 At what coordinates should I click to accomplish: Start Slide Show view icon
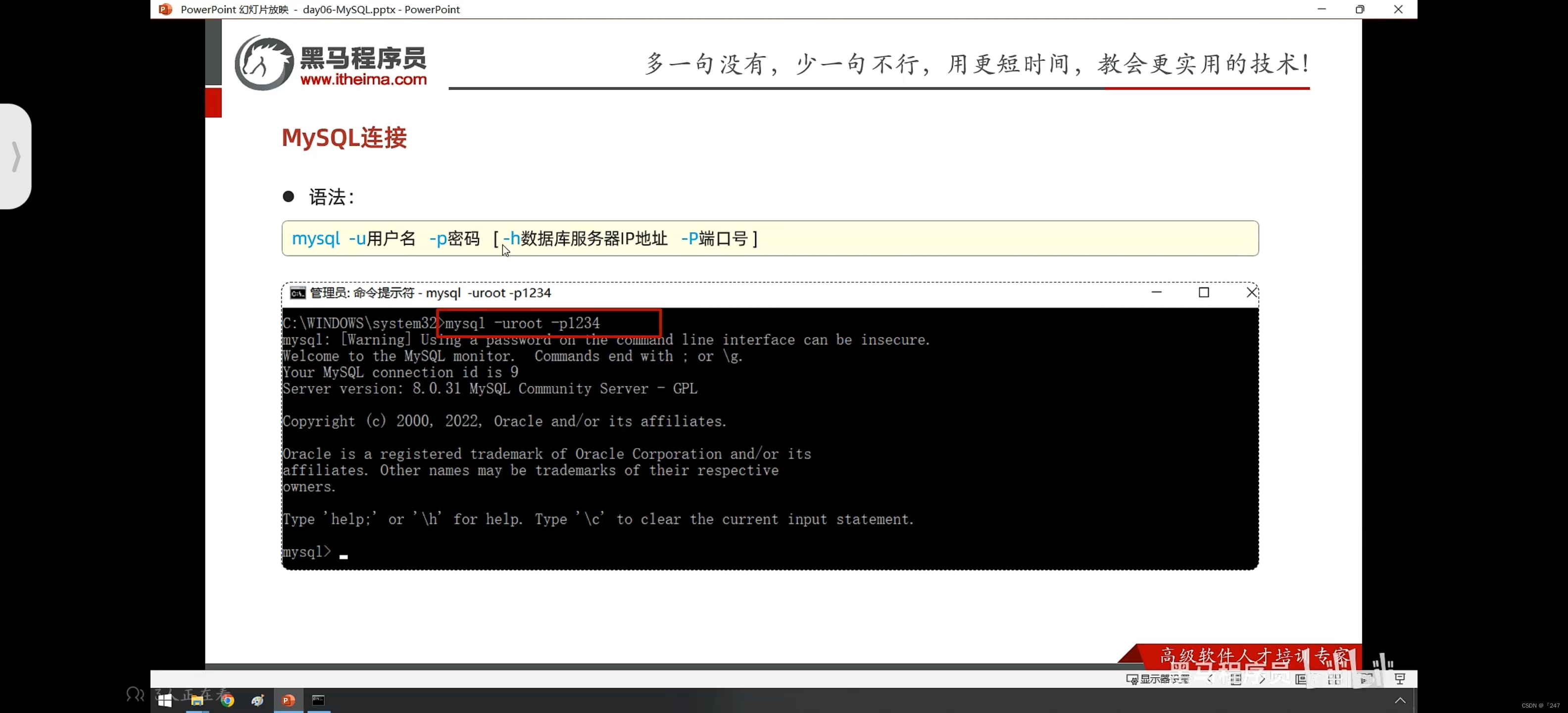click(1399, 679)
